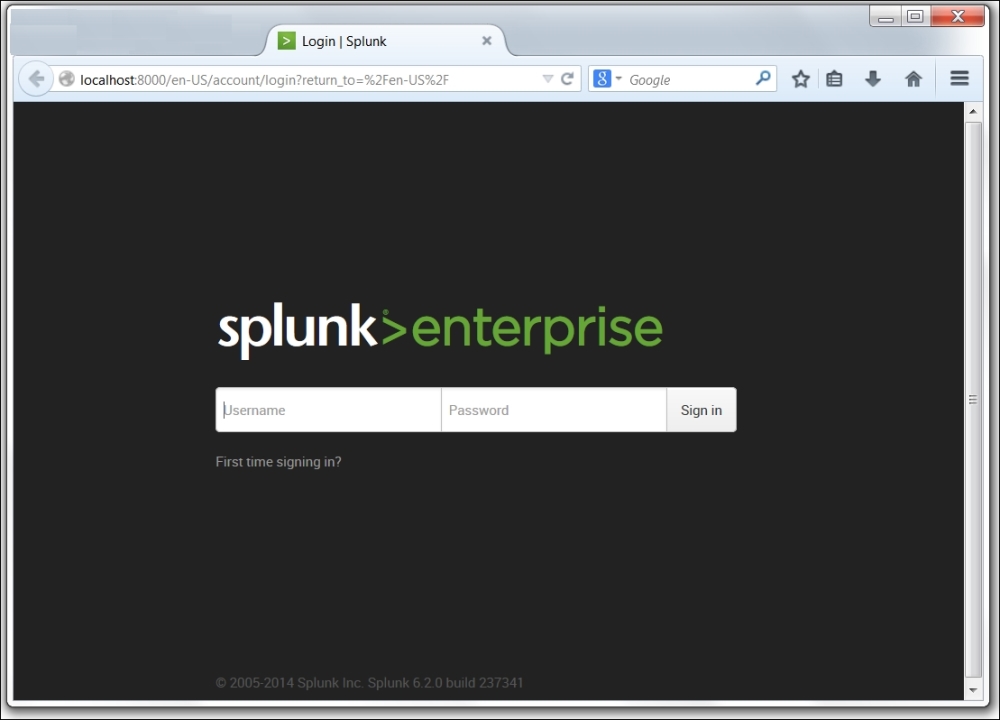Click the scrollbar down arrow

tap(973, 691)
